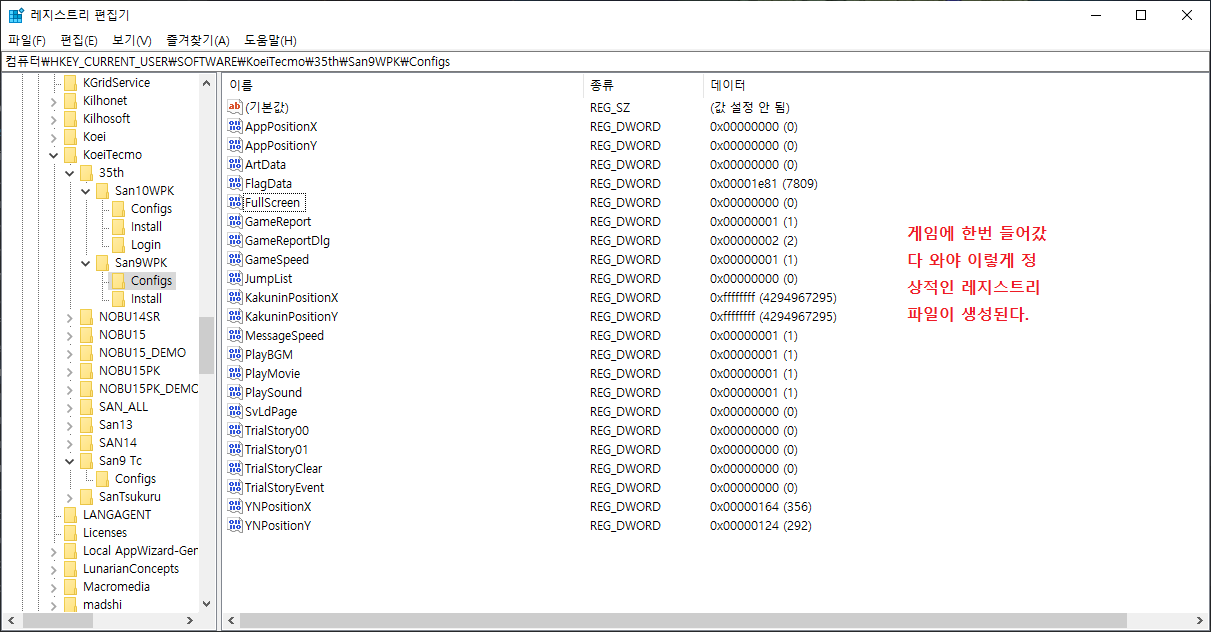This screenshot has width=1211, height=632.
Task: Click the YNPositionY DWORD value icon
Action: click(x=235, y=525)
